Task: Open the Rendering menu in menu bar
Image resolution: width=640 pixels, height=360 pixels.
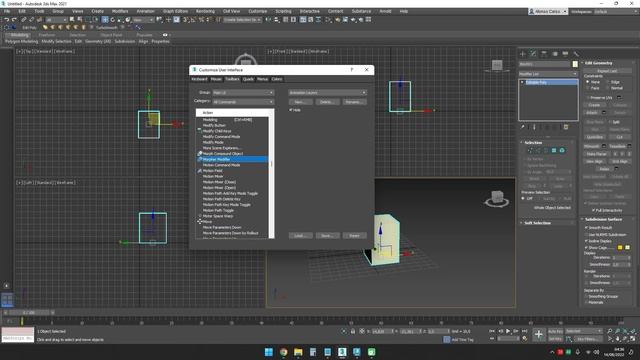Action: (205, 11)
